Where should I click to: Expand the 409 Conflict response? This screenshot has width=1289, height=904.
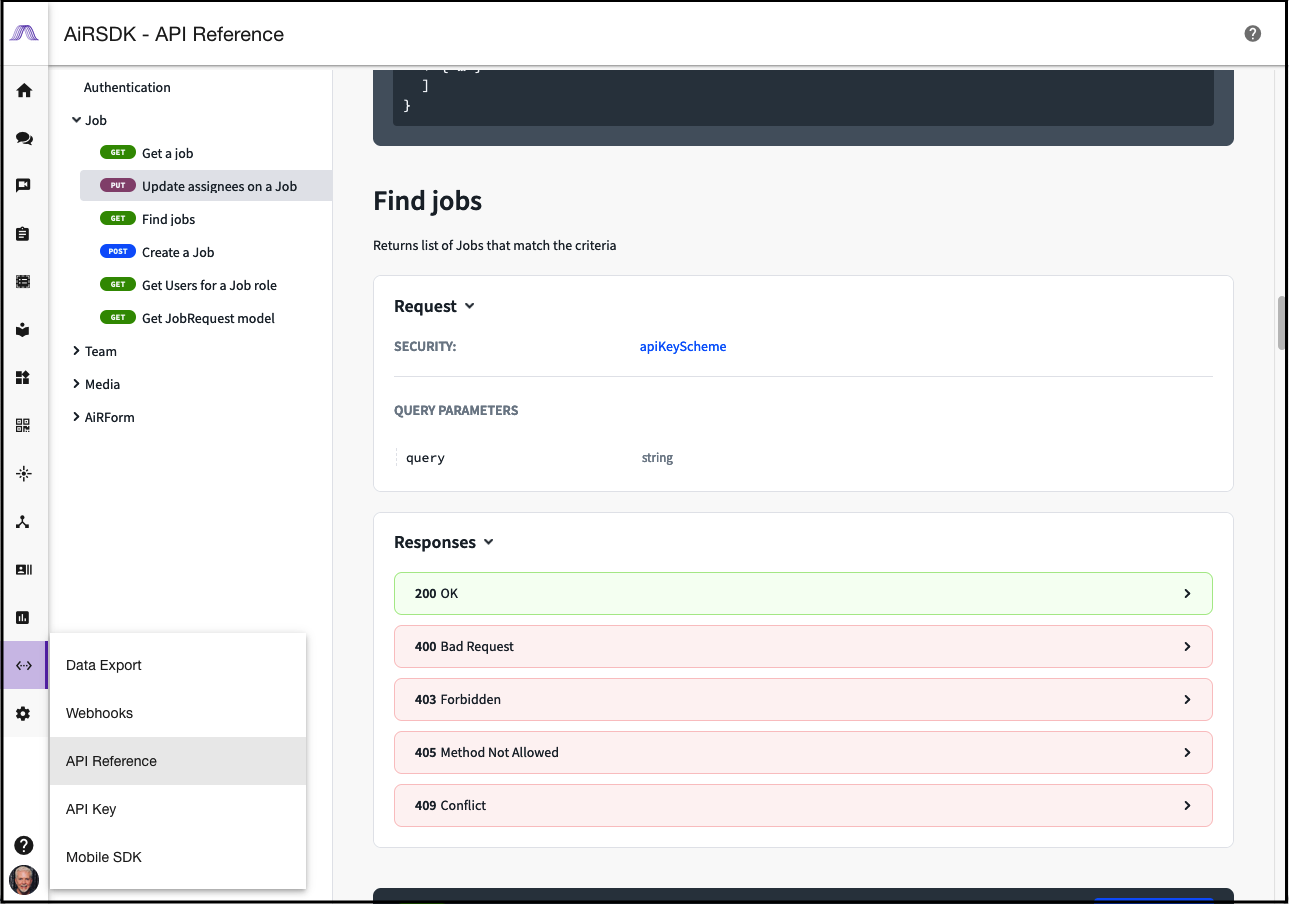click(803, 805)
